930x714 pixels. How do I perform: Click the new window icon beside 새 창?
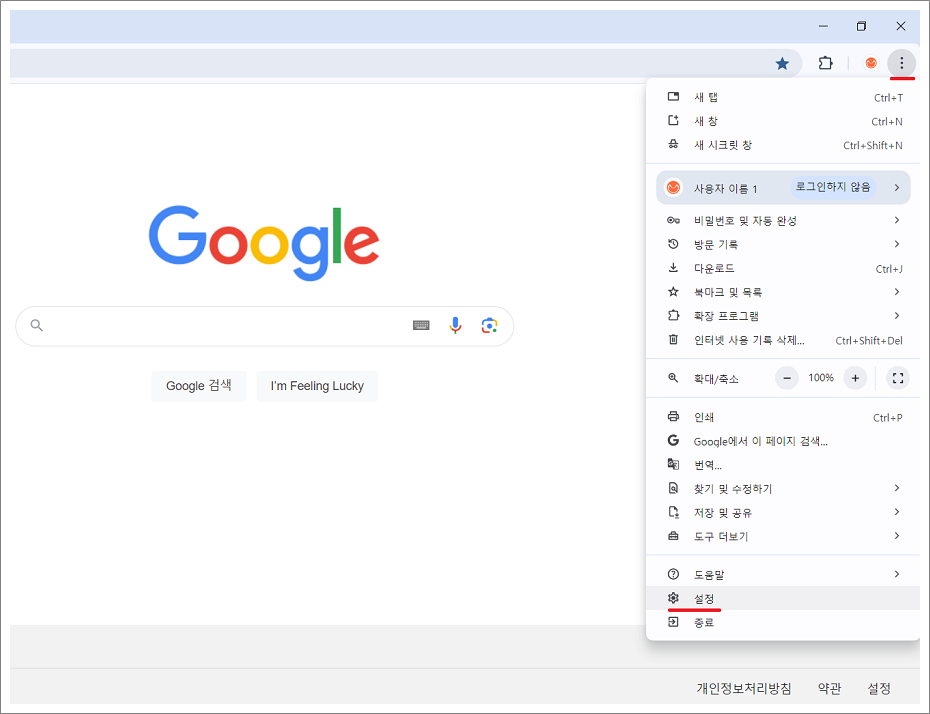pyautogui.click(x=673, y=120)
